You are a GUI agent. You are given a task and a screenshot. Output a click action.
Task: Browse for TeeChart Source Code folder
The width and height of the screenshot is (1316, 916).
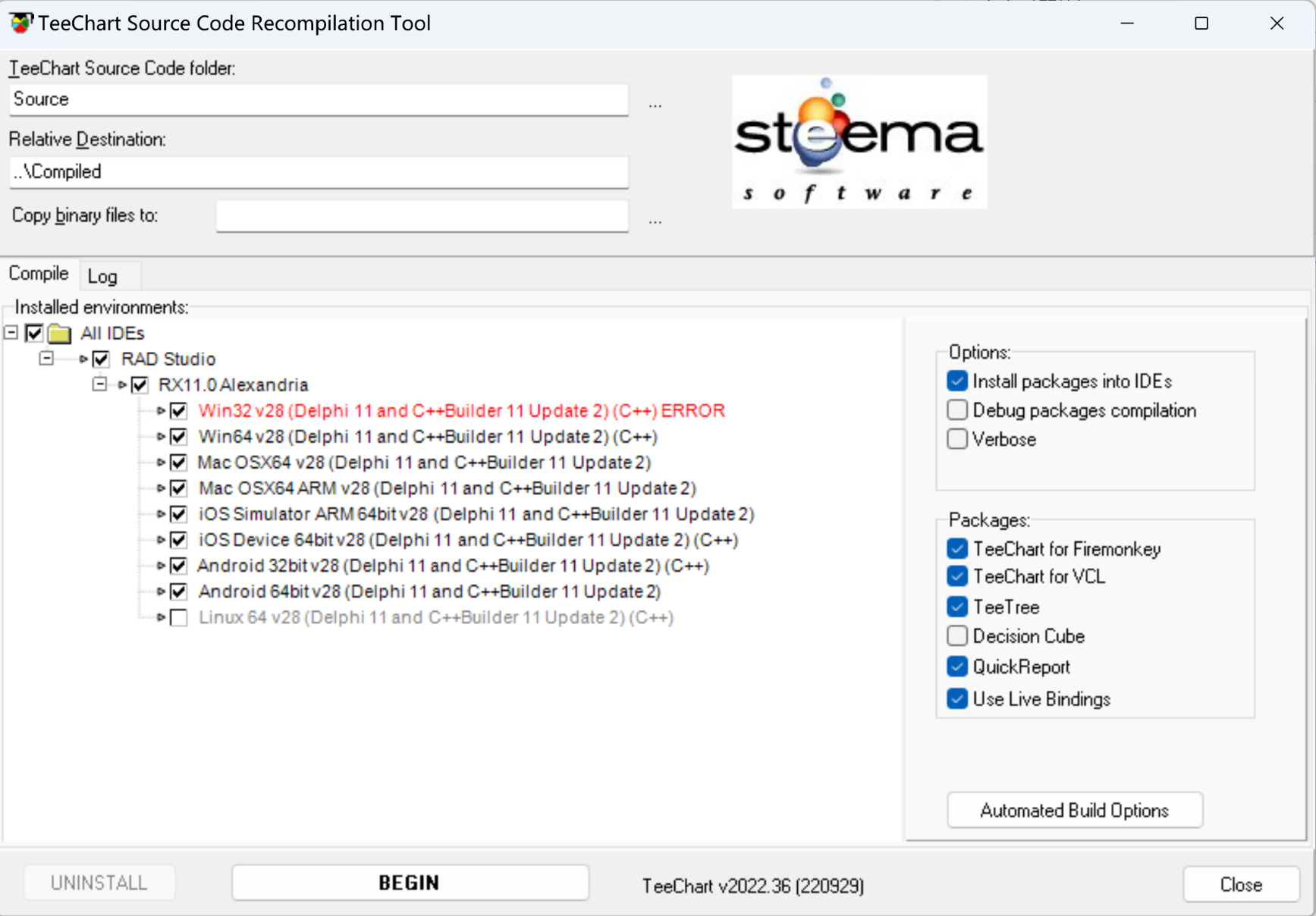pos(655,105)
